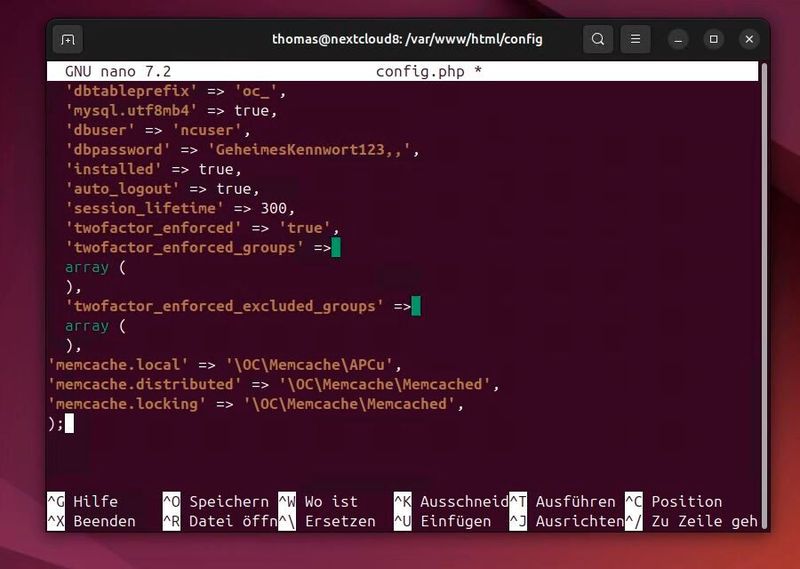Click the array keyword under twofactor_enforced_groups
The width and height of the screenshot is (800, 569).
(87, 267)
